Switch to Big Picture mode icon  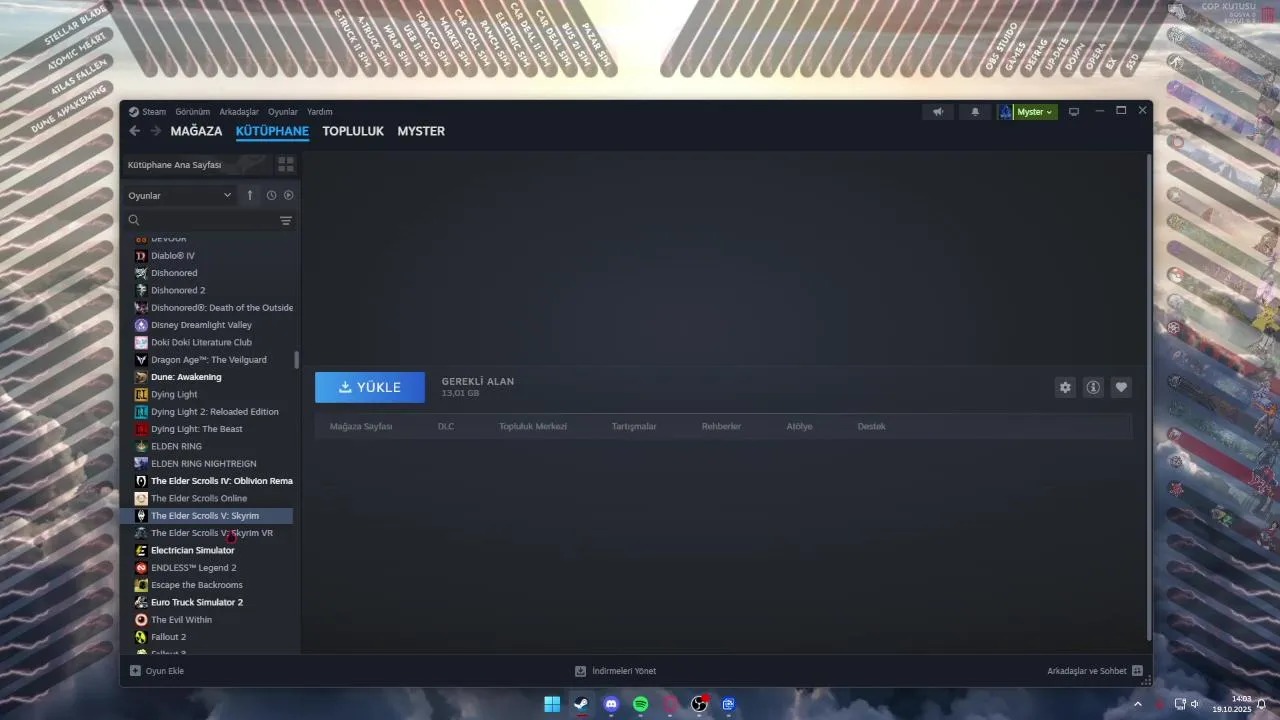tap(1074, 112)
